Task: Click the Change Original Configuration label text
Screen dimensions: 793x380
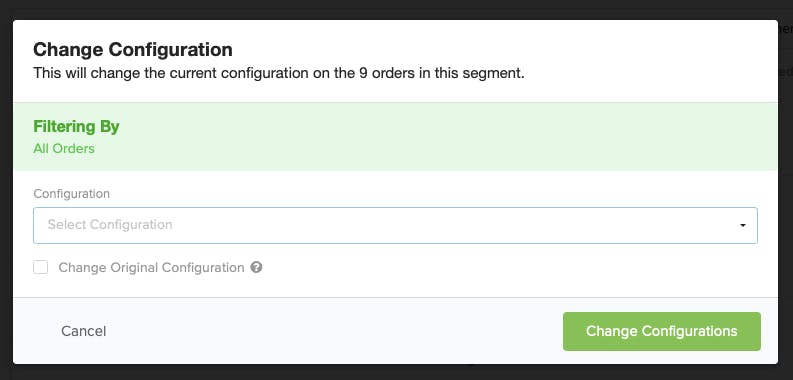Action: [151, 268]
